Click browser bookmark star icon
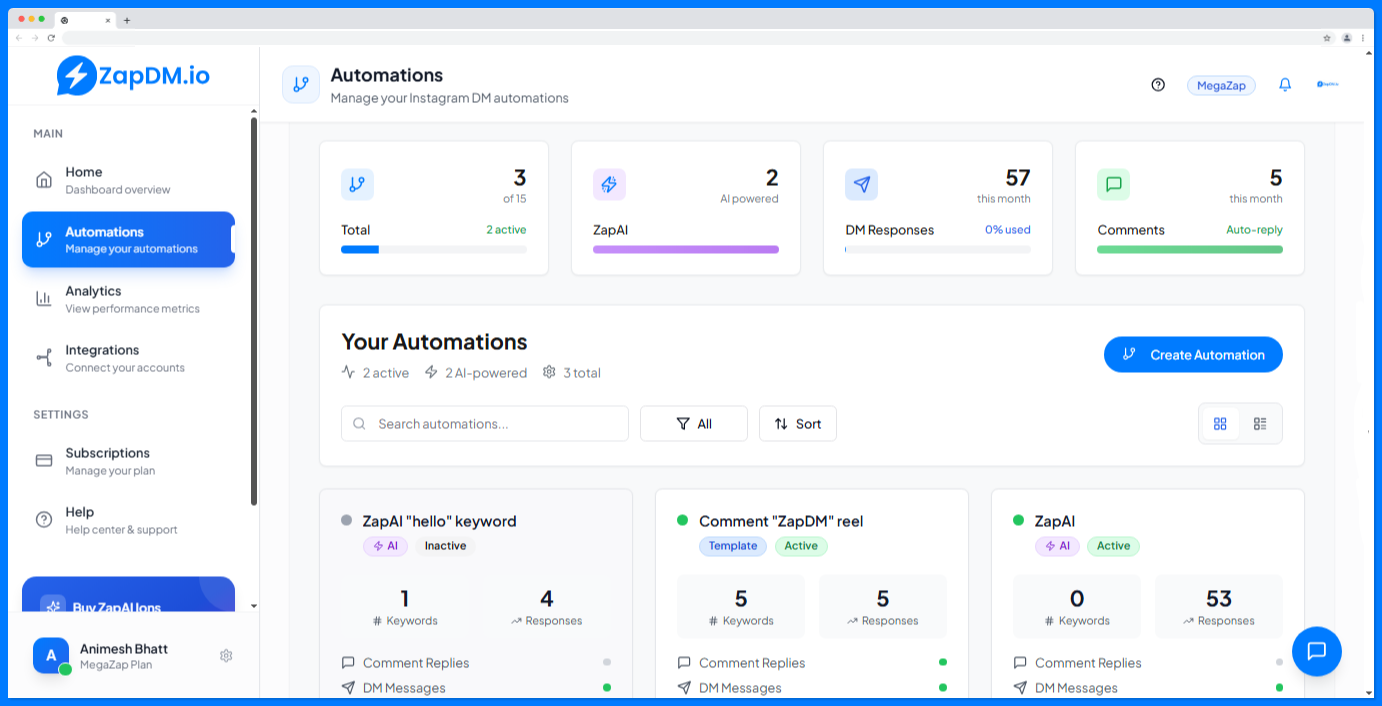This screenshot has height=706, width=1382. (1327, 38)
